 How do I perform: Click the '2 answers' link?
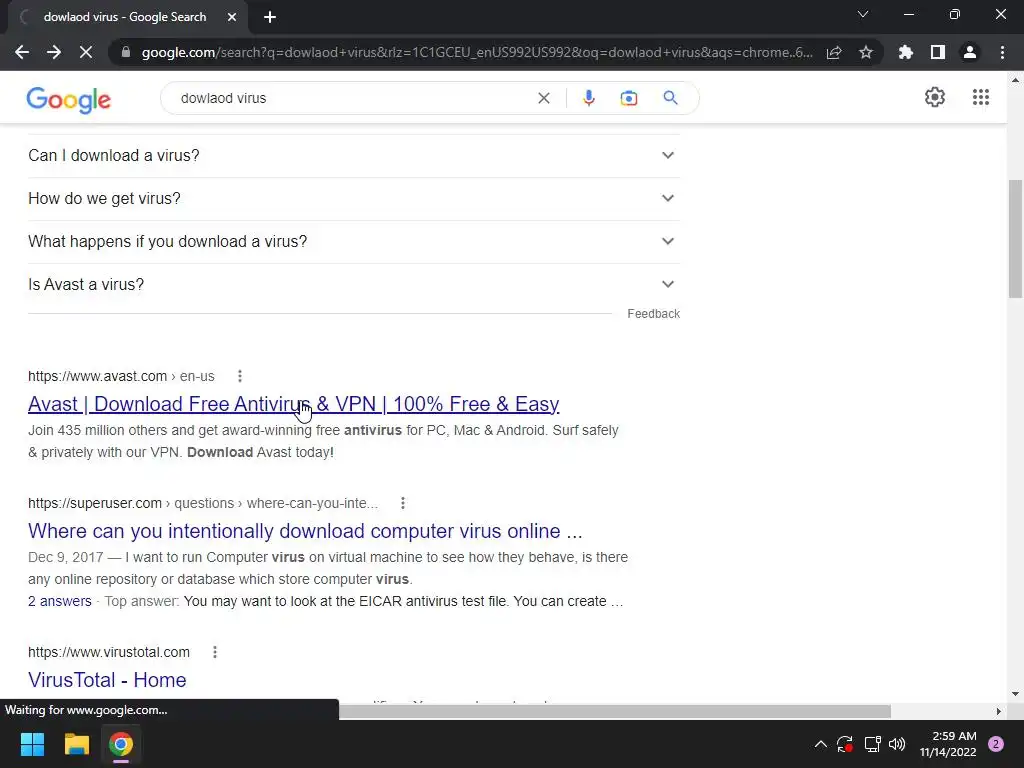click(59, 601)
